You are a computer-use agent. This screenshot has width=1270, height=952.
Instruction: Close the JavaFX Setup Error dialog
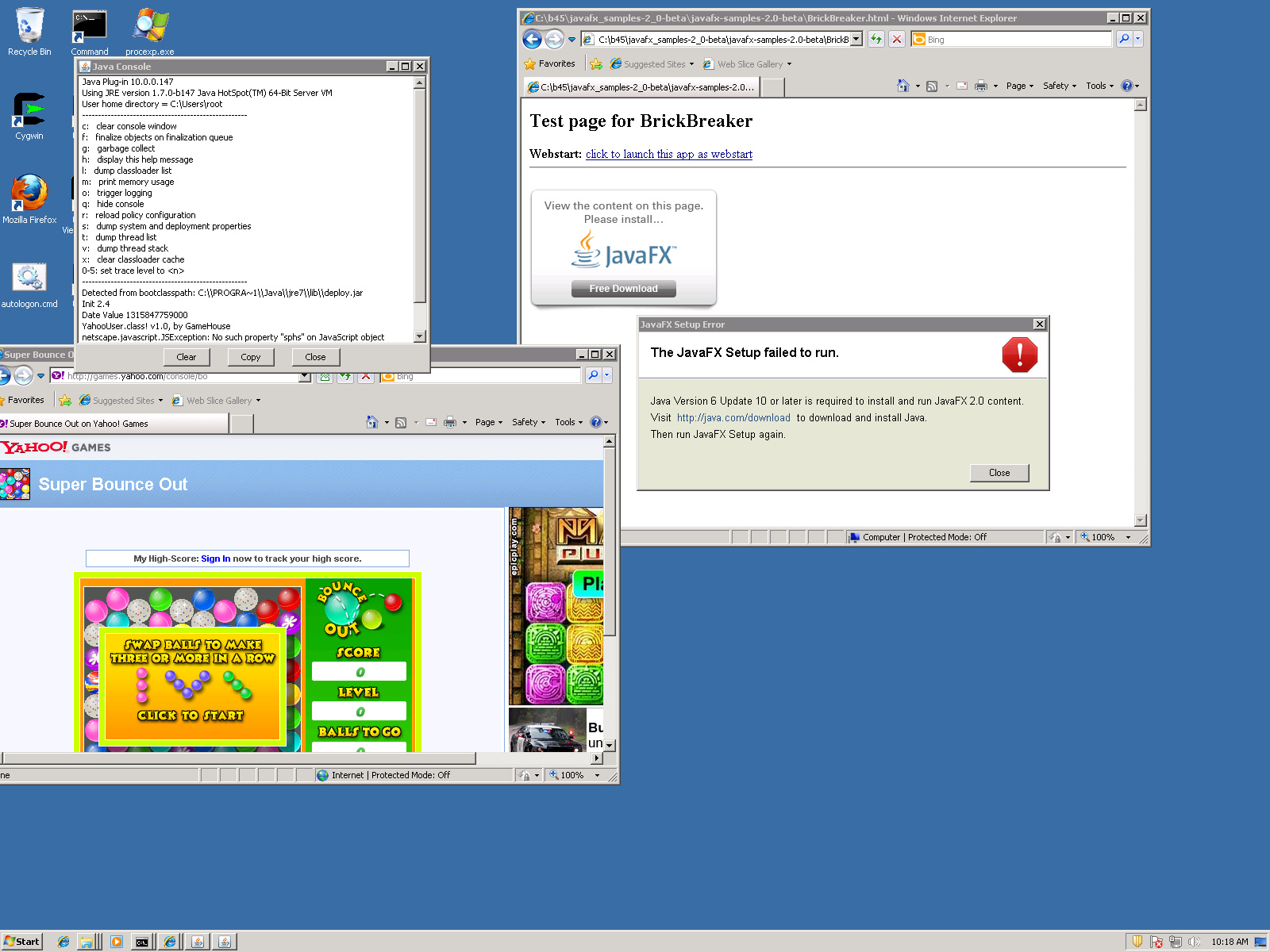point(999,473)
